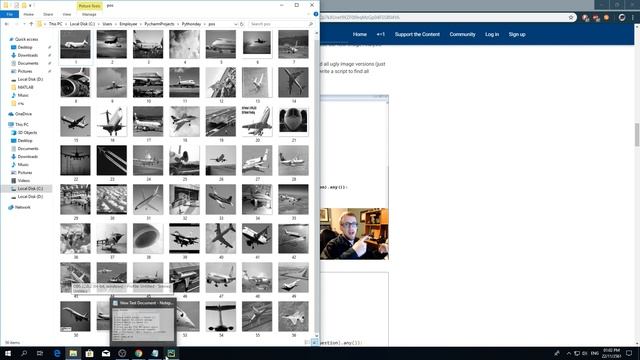Select Local Disk (C:) under This PC

pyautogui.click(x=30, y=189)
